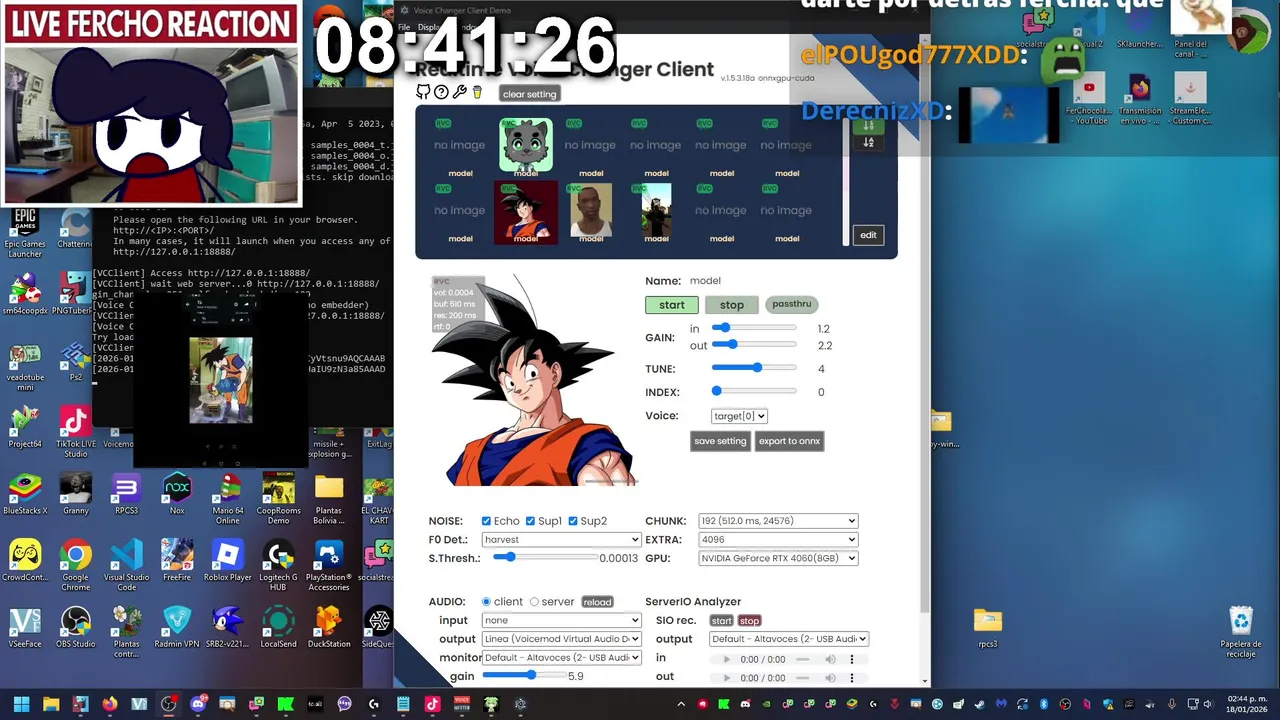1280x720 pixels.
Task: Open RPCS3 desktop shortcut
Action: (x=126, y=496)
